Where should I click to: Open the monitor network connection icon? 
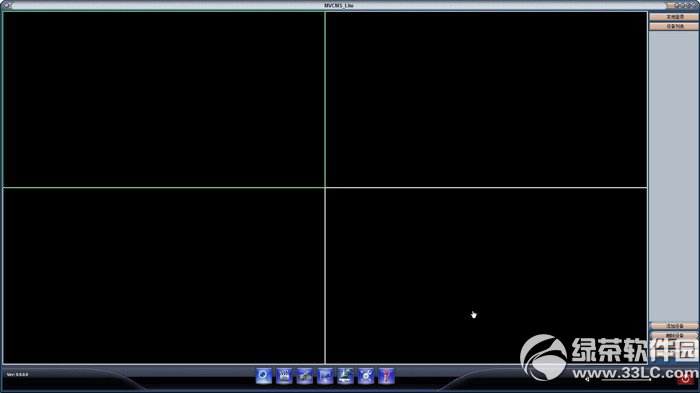click(346, 376)
